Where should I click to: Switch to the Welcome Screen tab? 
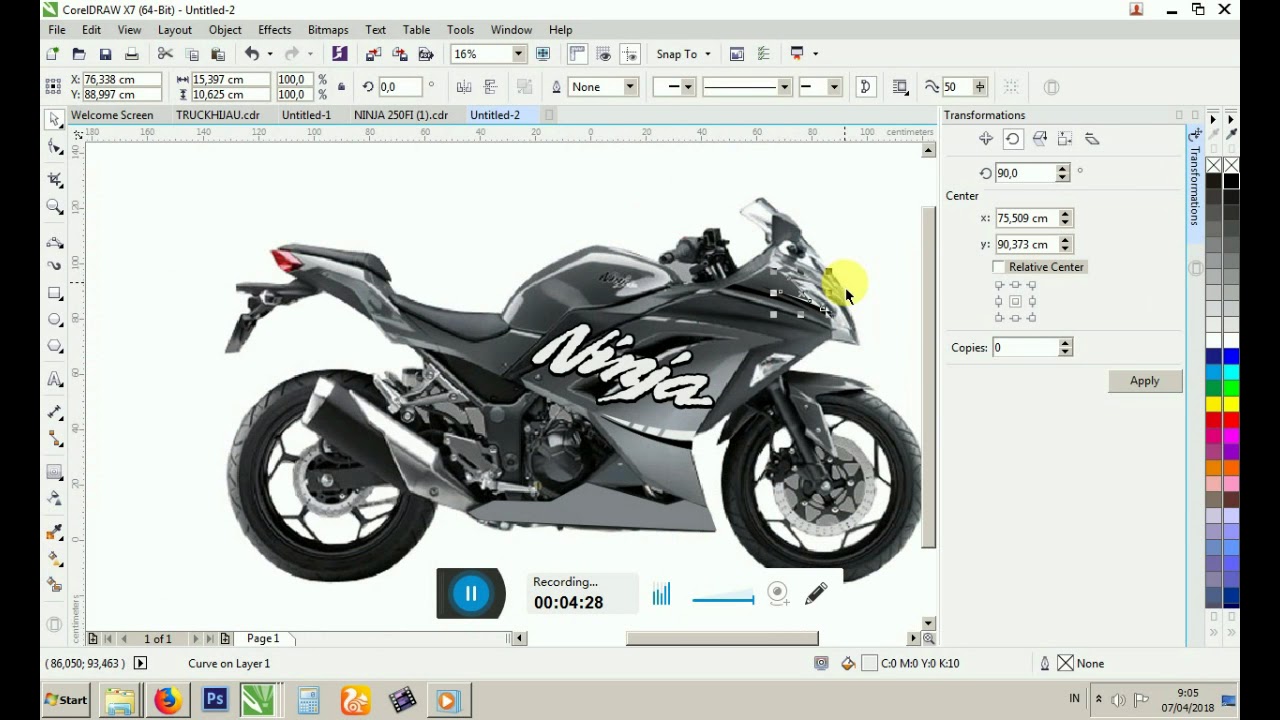click(x=112, y=115)
